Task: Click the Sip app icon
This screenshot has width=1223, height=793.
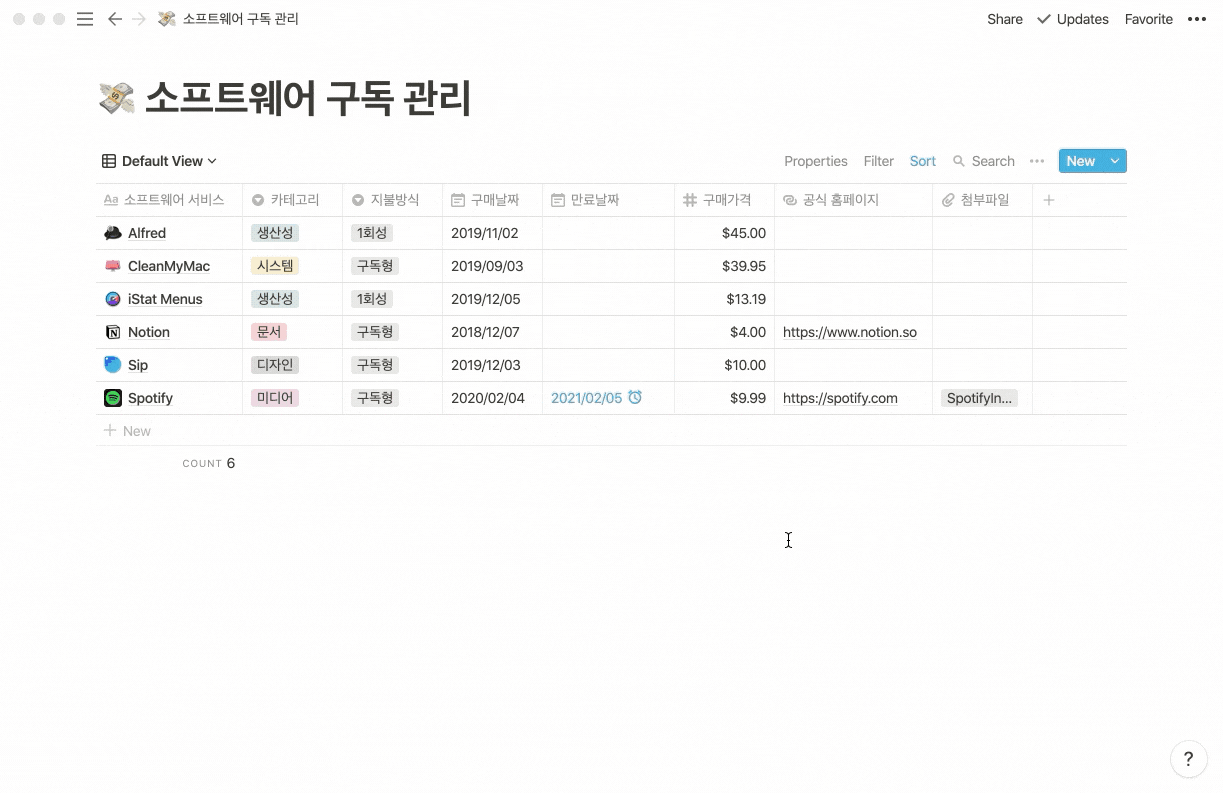Action: [113, 365]
